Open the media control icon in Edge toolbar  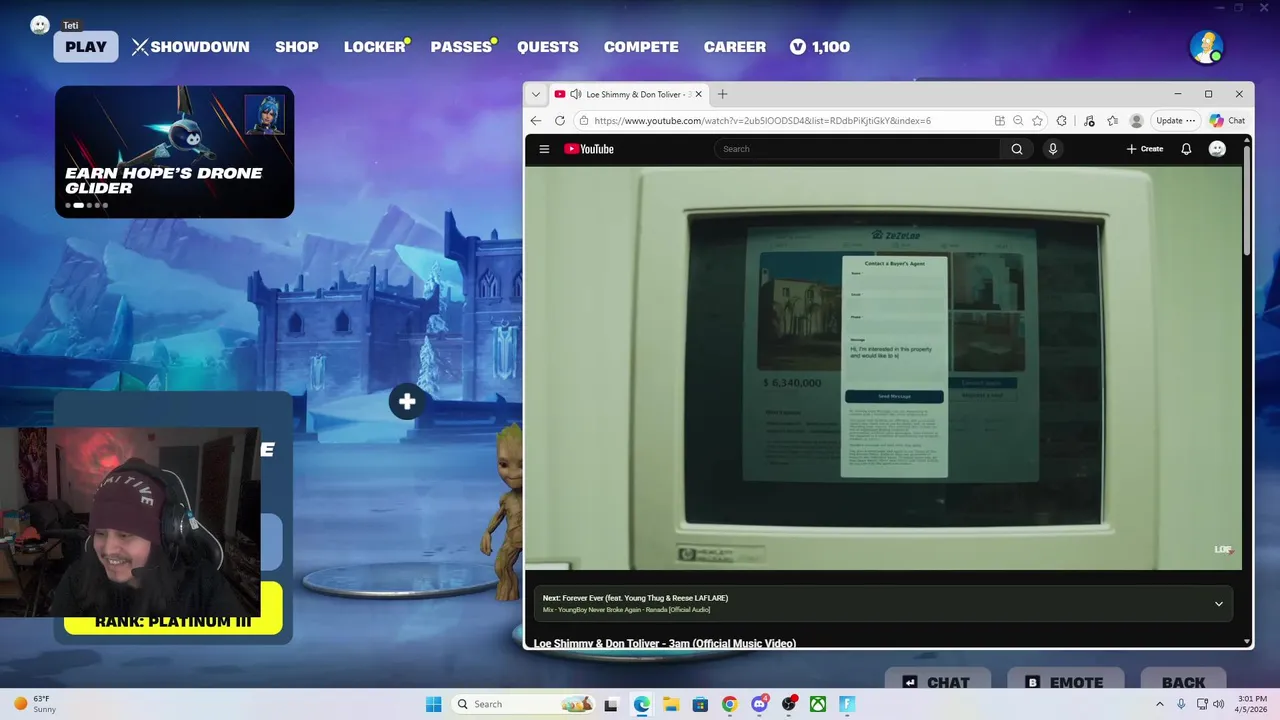coord(1089,121)
